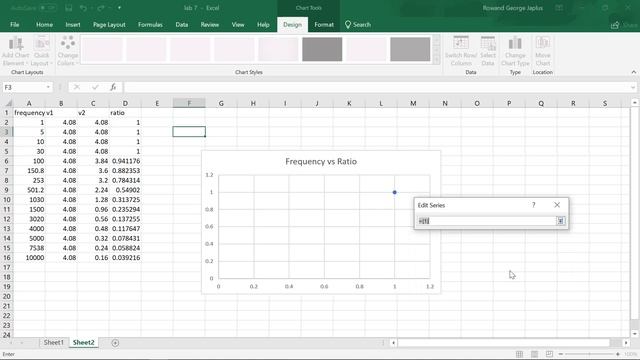Click the Share icon

coord(615,25)
